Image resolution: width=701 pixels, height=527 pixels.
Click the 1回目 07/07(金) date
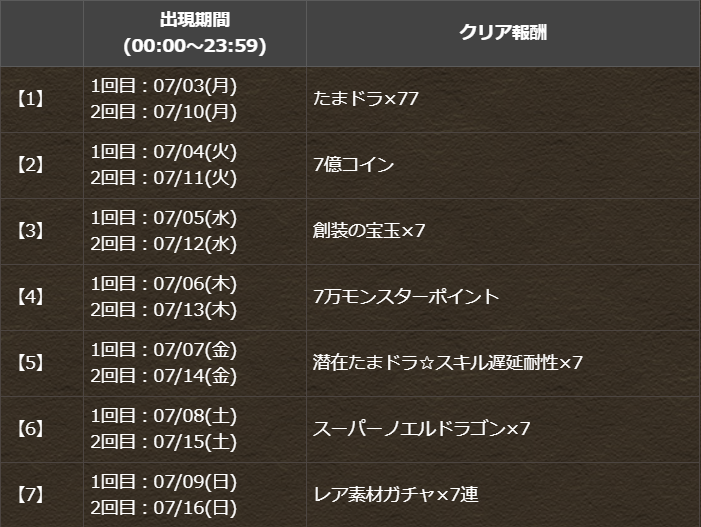point(164,350)
